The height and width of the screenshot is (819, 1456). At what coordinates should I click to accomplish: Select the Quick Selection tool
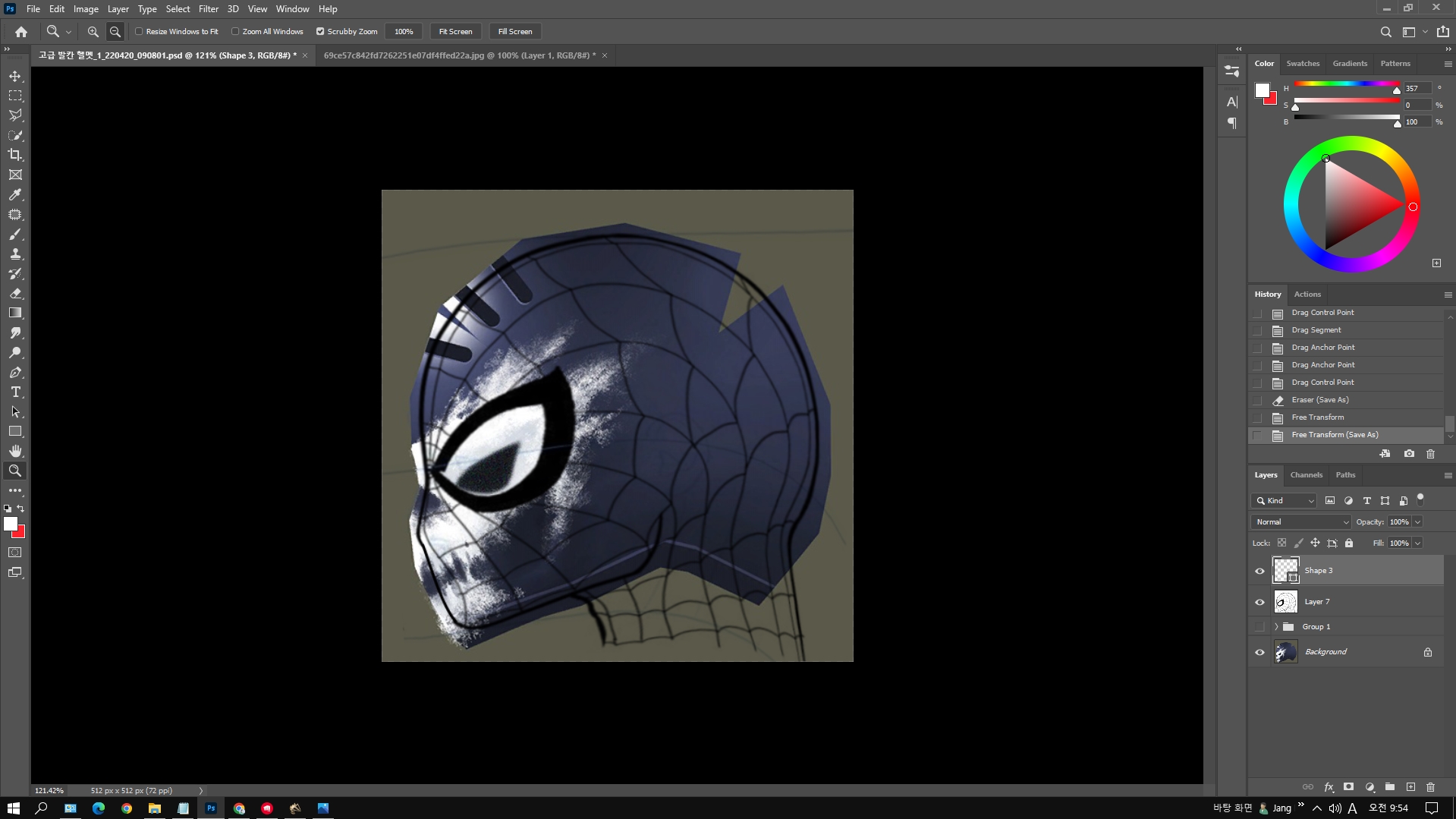tap(15, 135)
